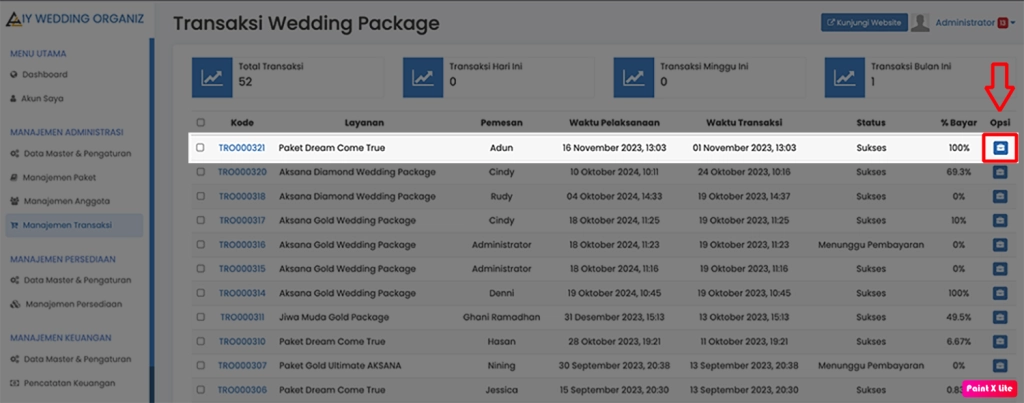The height and width of the screenshot is (403, 1024).
Task: Click the Transaksi Hari Ini chart icon
Action: click(423, 76)
